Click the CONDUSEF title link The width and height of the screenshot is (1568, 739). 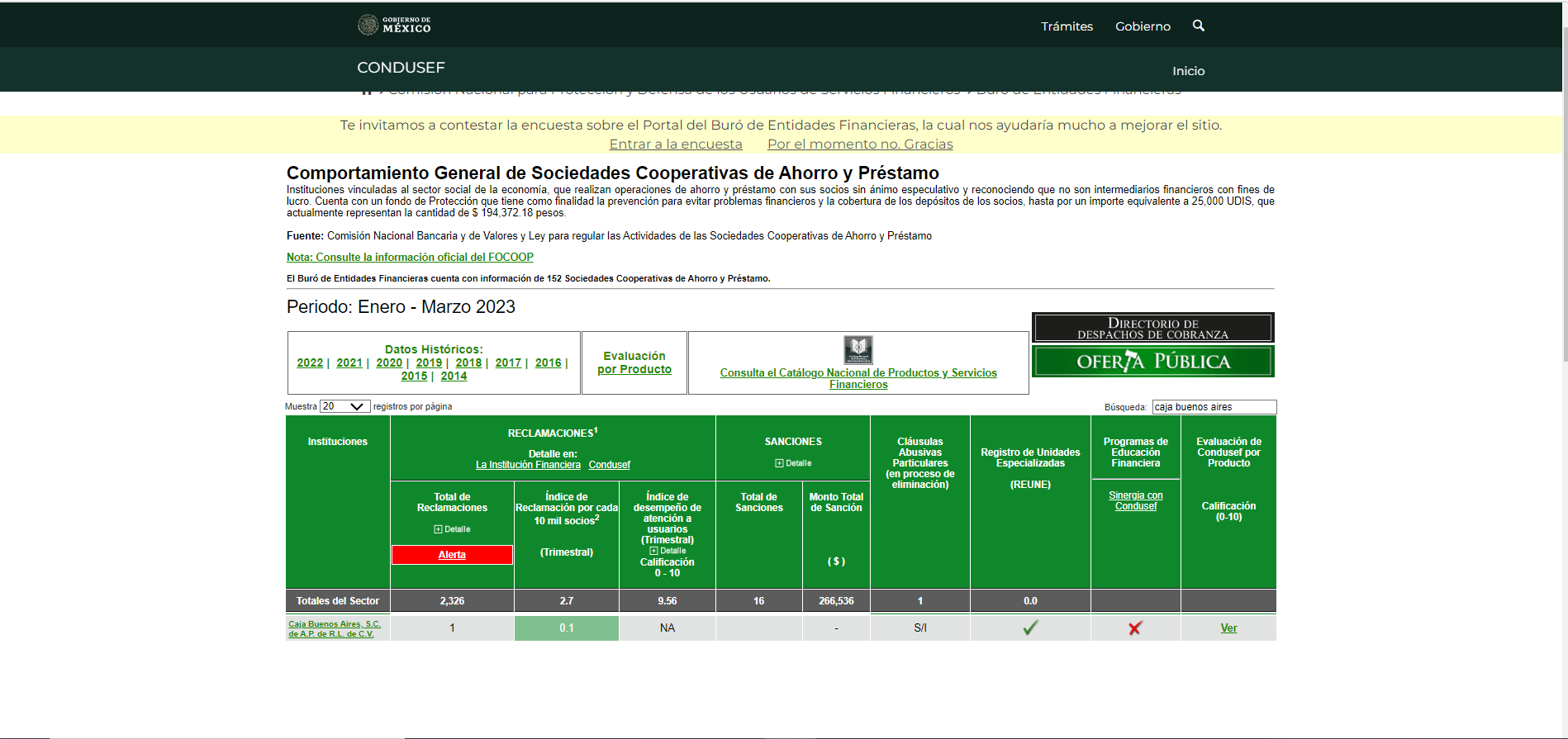coord(401,68)
